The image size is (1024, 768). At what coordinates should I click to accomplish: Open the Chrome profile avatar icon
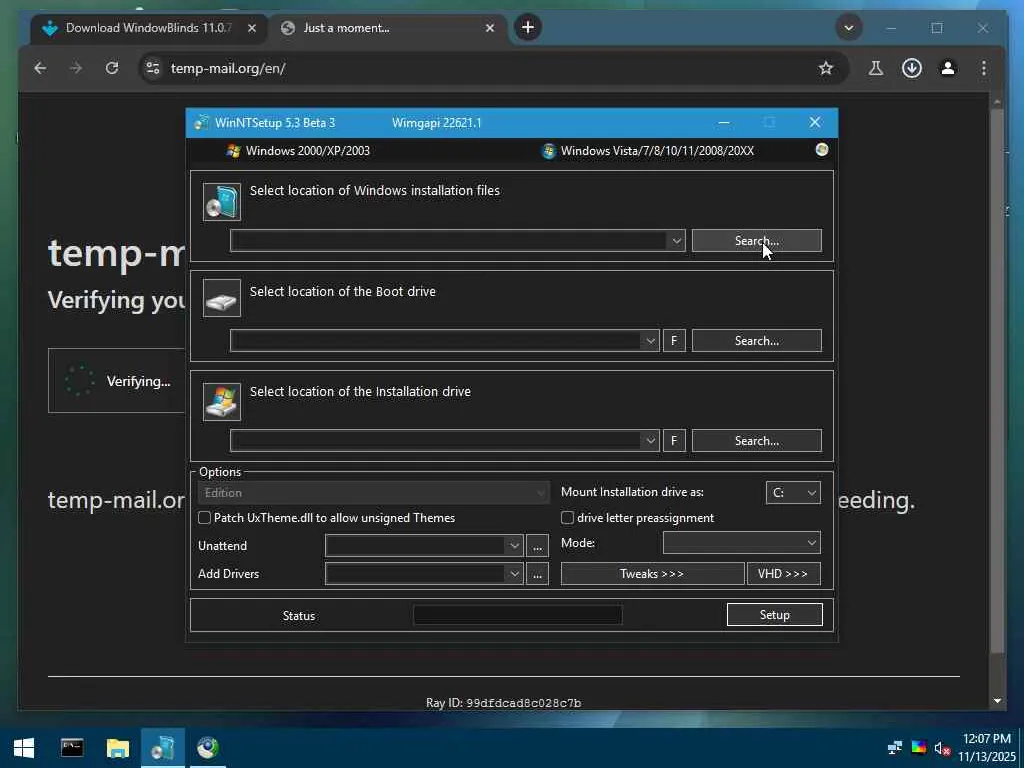948,68
